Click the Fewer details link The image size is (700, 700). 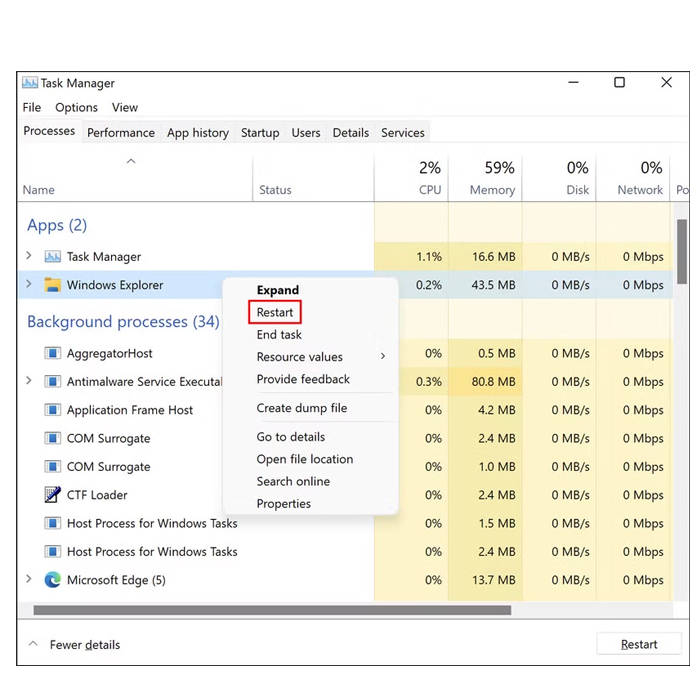coord(85,645)
